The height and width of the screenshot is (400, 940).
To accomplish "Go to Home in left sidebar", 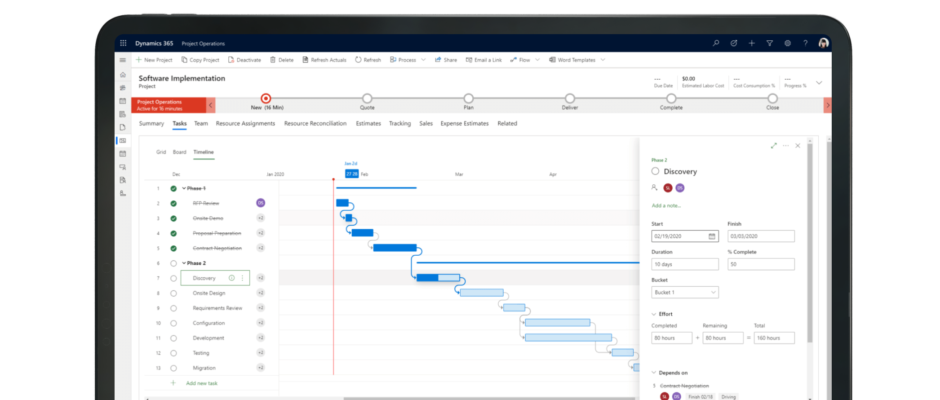I will click(123, 74).
